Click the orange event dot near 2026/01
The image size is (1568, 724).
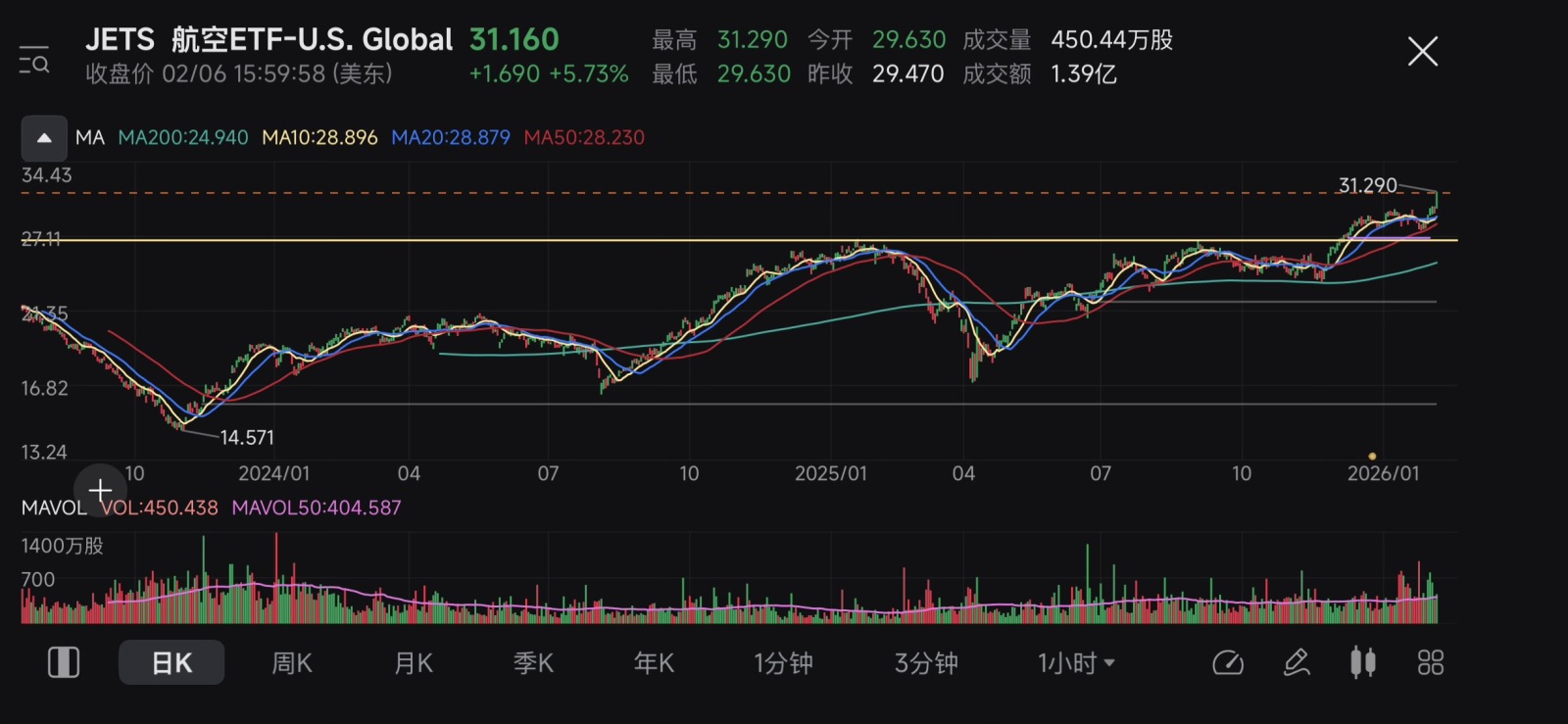coord(1372,457)
